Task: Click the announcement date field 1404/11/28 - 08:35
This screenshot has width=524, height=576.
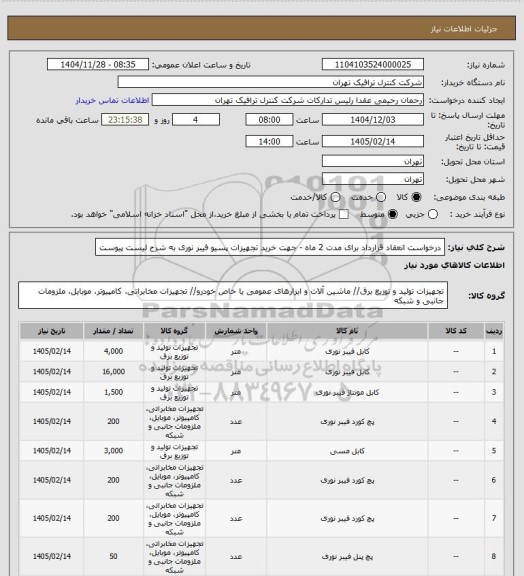Action: point(98,64)
